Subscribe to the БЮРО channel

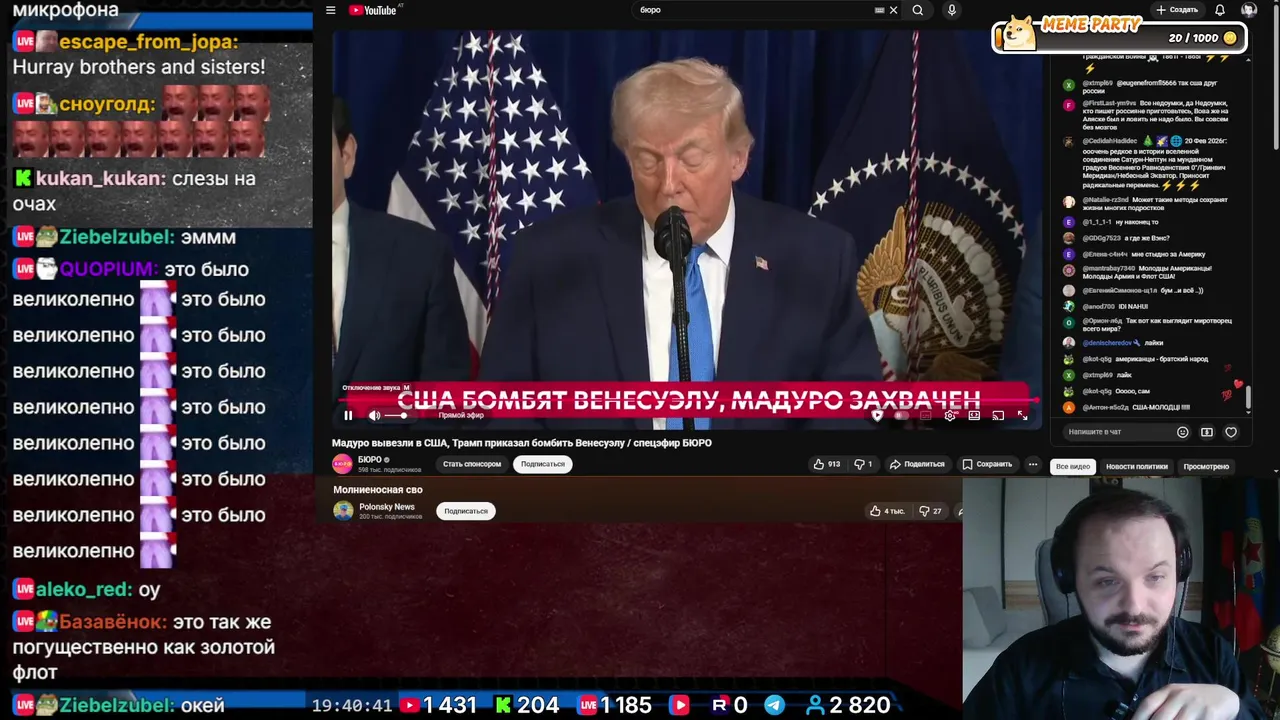543,464
